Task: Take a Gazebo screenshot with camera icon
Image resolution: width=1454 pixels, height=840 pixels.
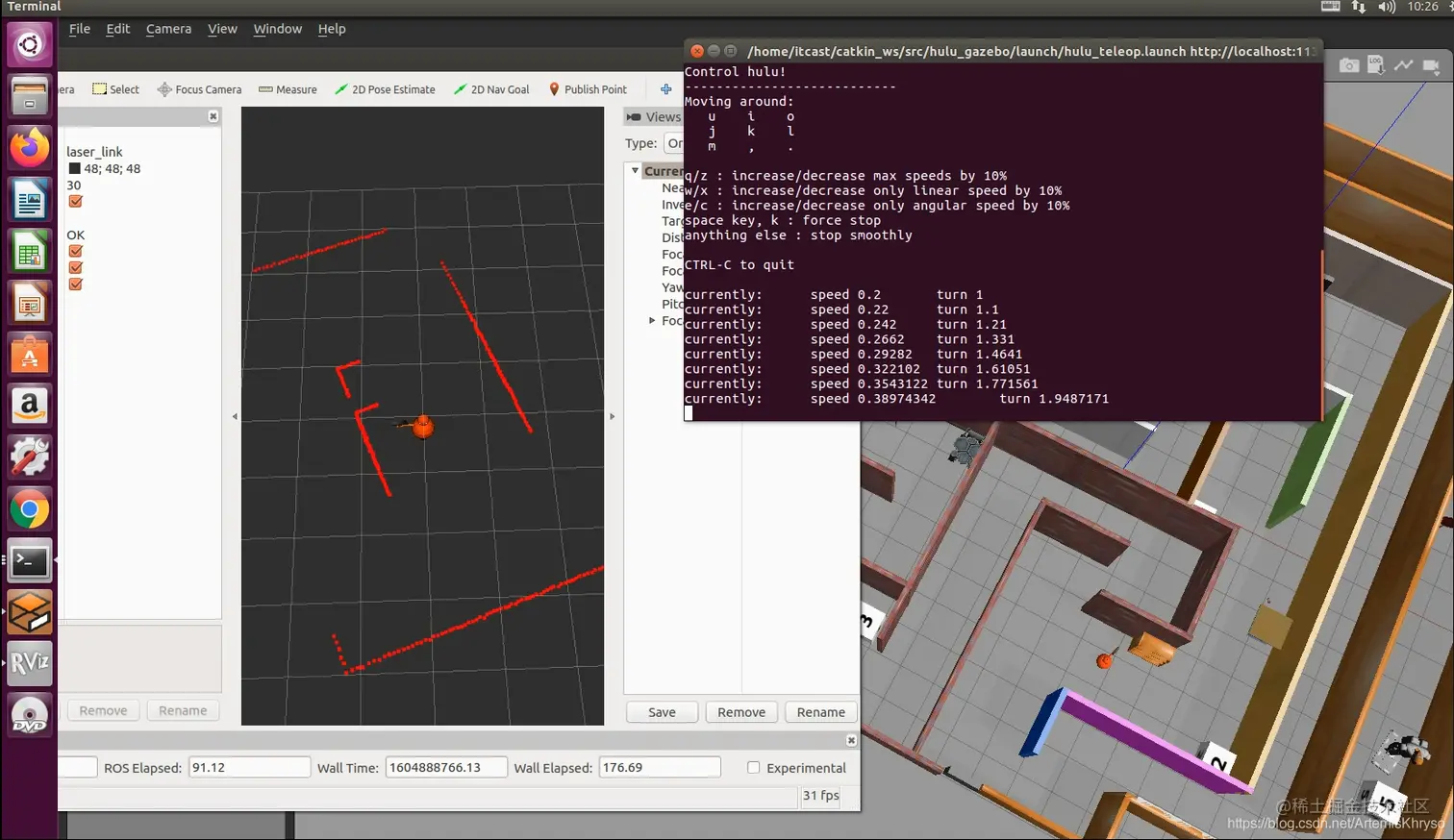Action: tap(1349, 65)
